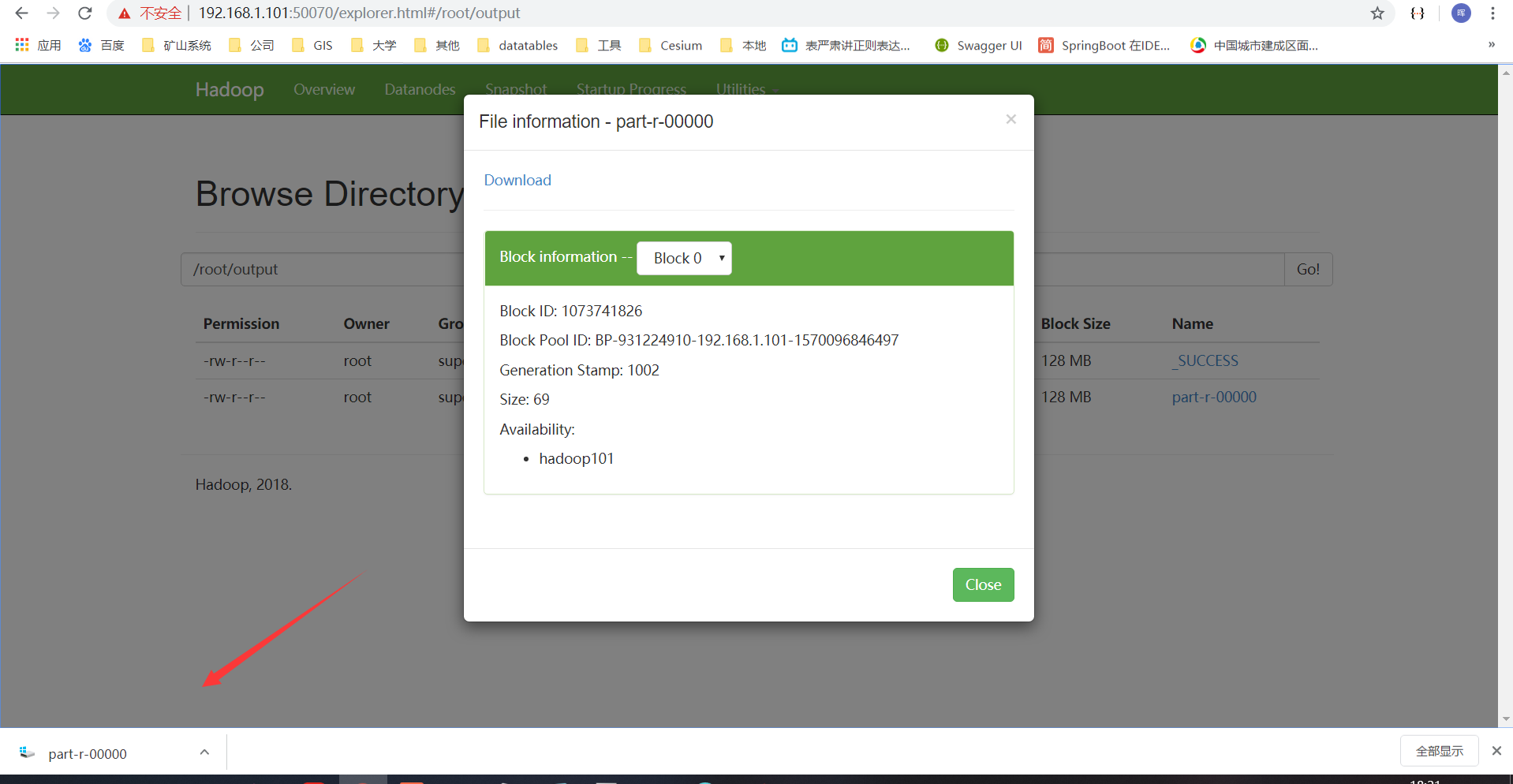Image resolution: width=1513 pixels, height=784 pixels.
Task: Toggle the bookmark star in address bar
Action: point(1377,13)
